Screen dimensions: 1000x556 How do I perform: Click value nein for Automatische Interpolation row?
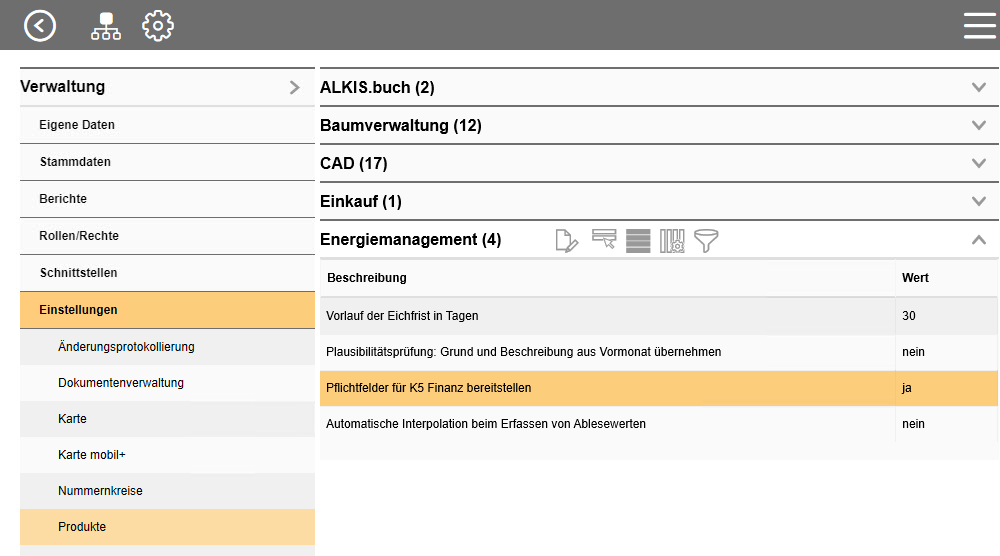click(913, 424)
